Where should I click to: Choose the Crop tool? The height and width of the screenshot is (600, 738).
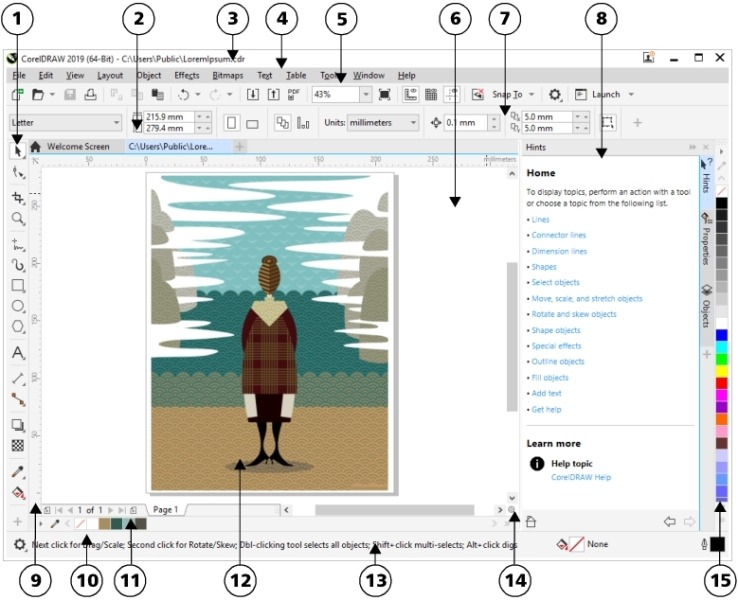click(x=18, y=198)
